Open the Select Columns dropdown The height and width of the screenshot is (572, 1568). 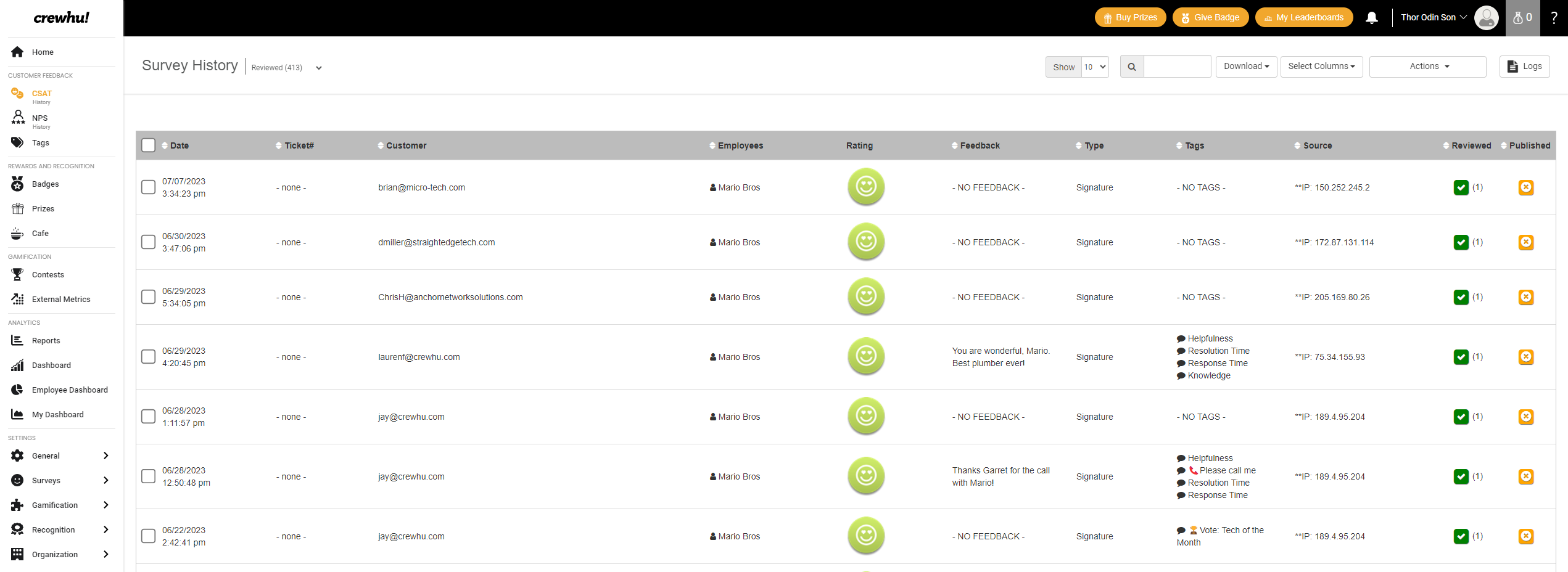tap(1321, 67)
